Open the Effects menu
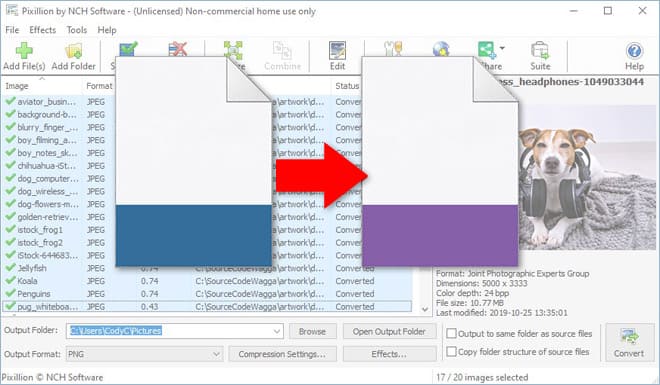 tap(43, 30)
